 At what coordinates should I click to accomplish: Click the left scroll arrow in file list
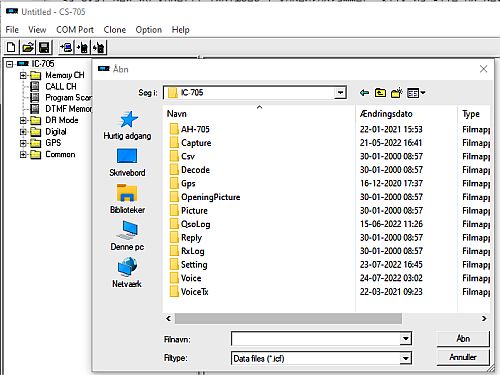point(169,318)
